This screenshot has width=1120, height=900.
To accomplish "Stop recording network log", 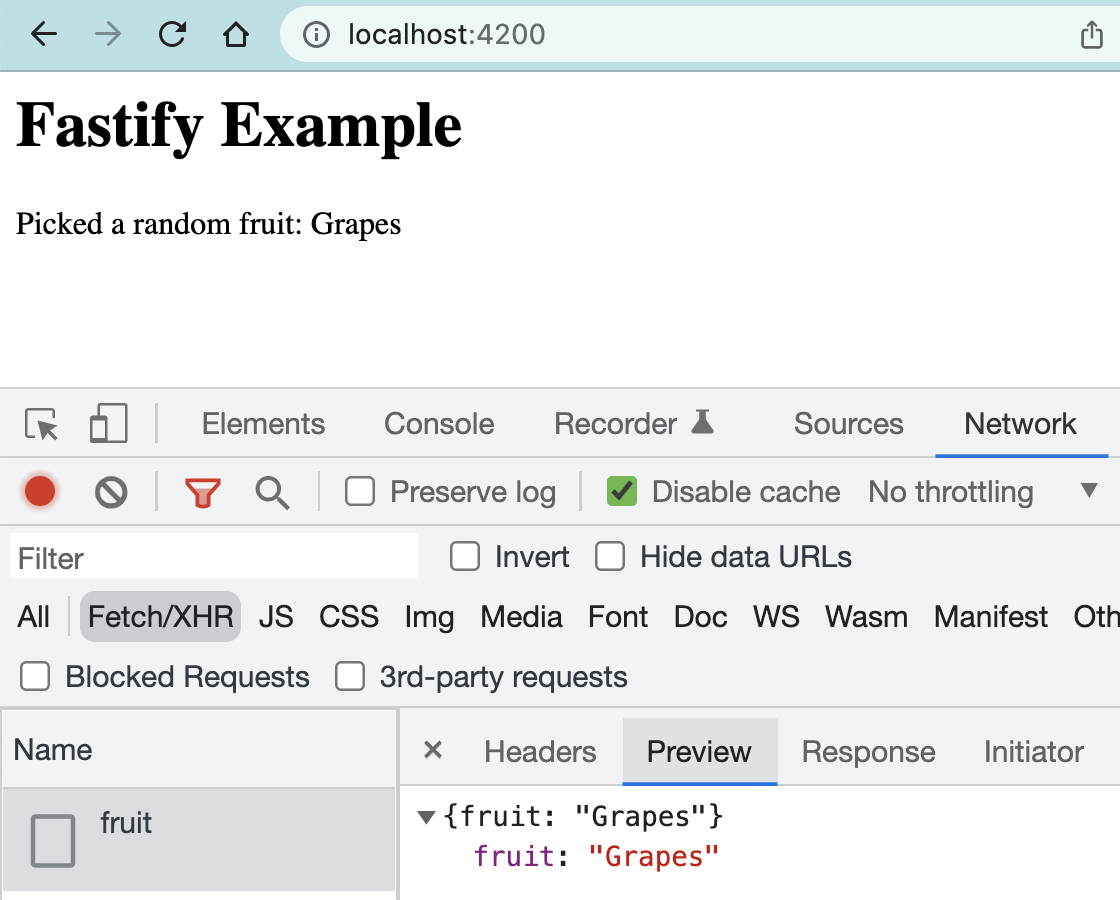I will (40, 491).
